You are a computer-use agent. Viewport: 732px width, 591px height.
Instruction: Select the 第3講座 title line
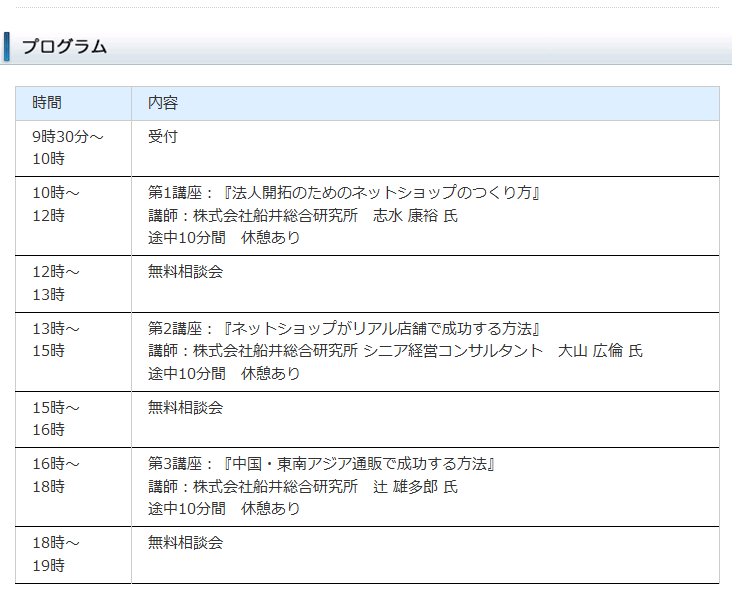[321, 464]
